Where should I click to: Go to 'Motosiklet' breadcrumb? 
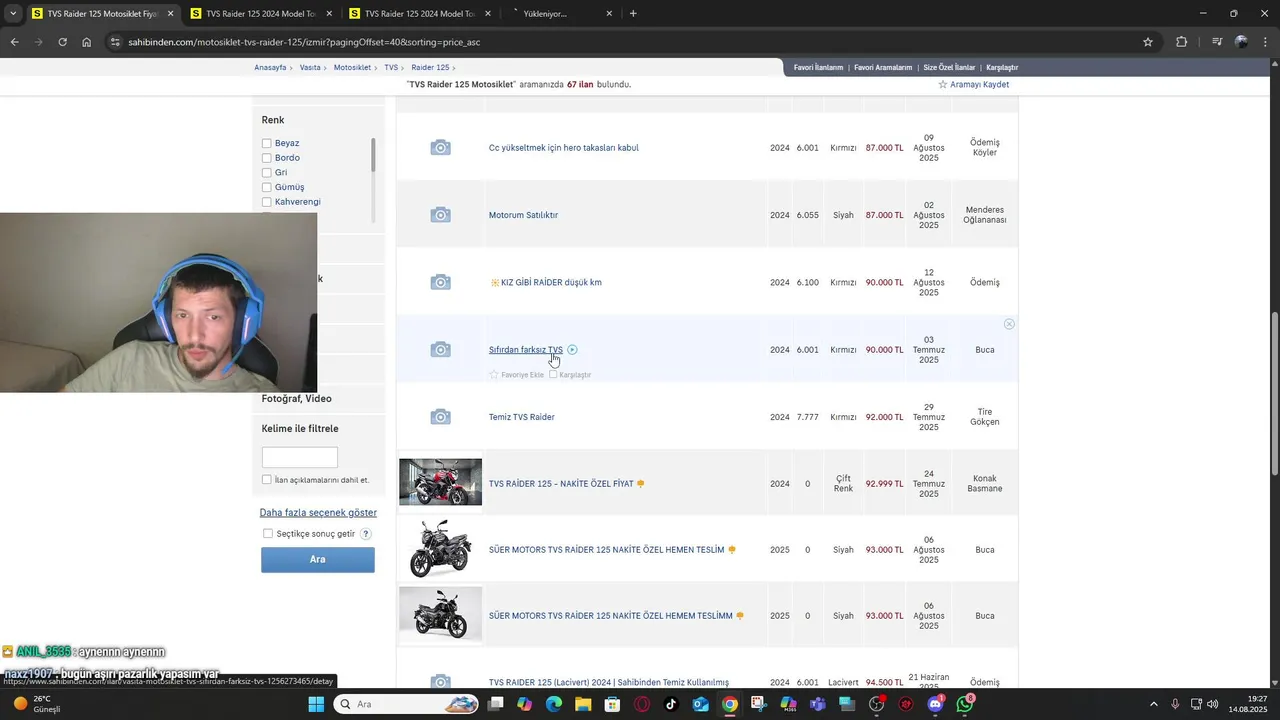(x=352, y=68)
